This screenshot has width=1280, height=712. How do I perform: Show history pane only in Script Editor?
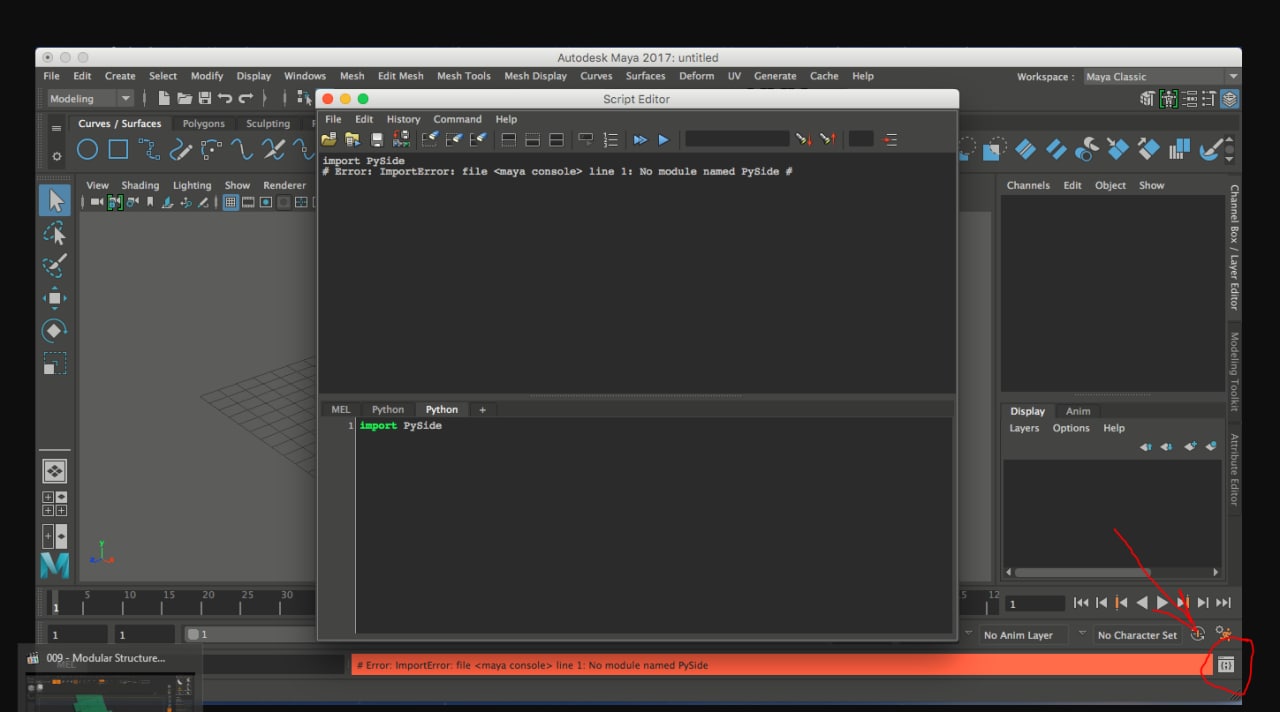point(508,139)
